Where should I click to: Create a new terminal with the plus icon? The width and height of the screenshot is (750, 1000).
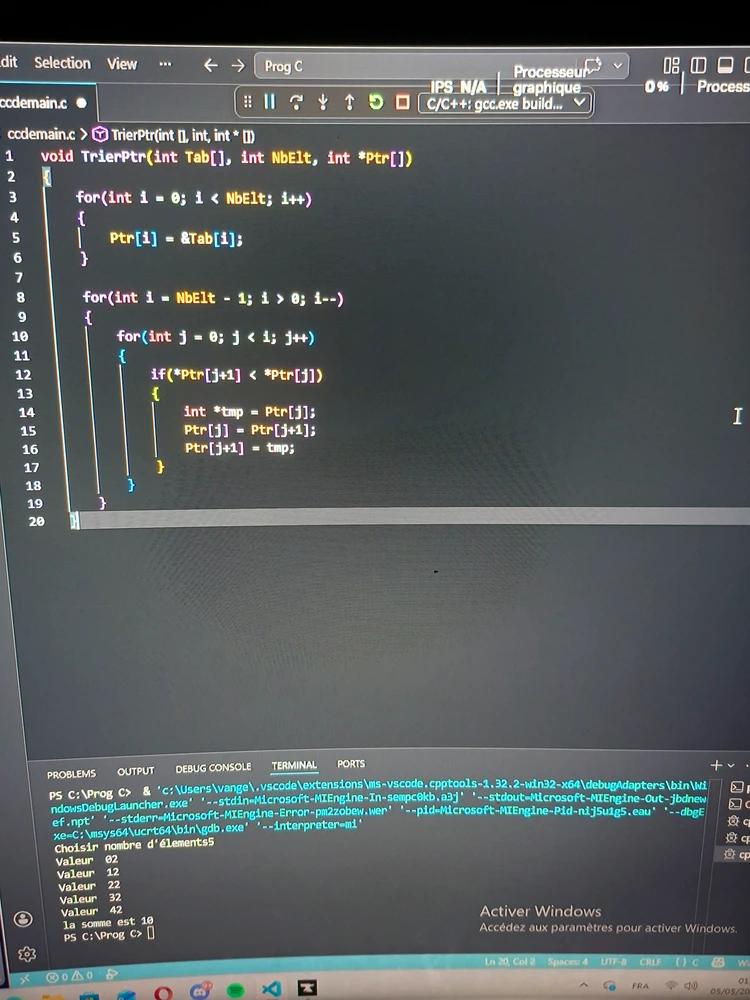click(x=716, y=765)
